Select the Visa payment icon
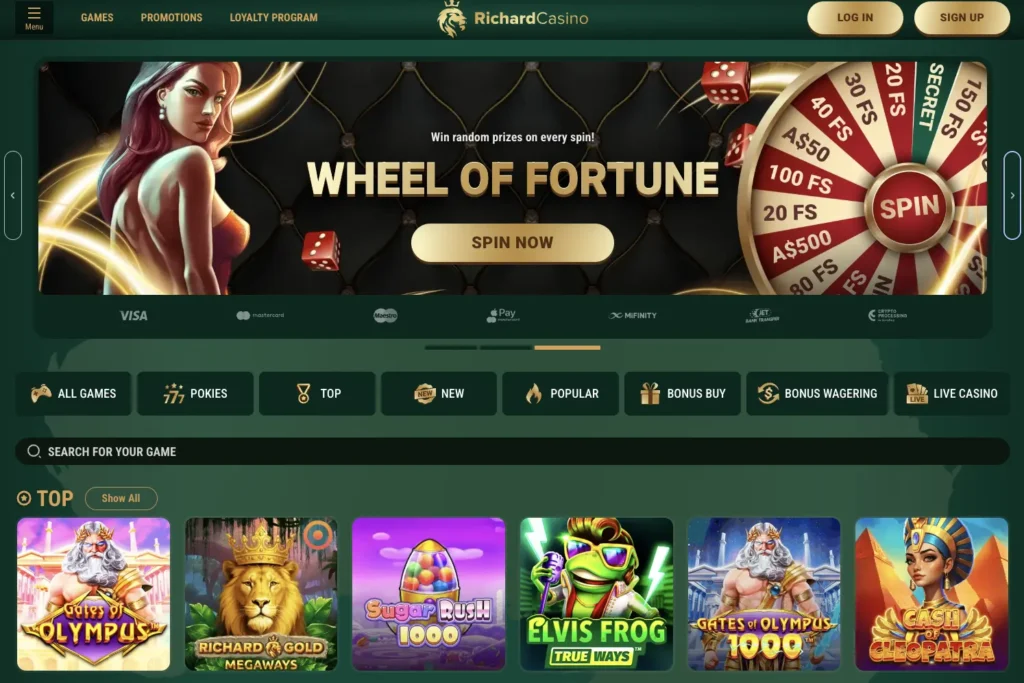The image size is (1024, 683). point(133,315)
